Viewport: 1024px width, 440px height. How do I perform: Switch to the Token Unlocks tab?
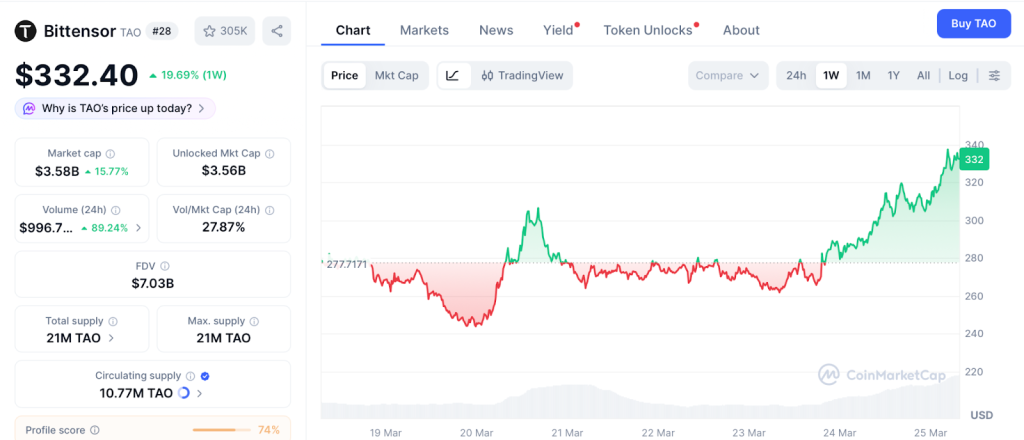(x=648, y=30)
